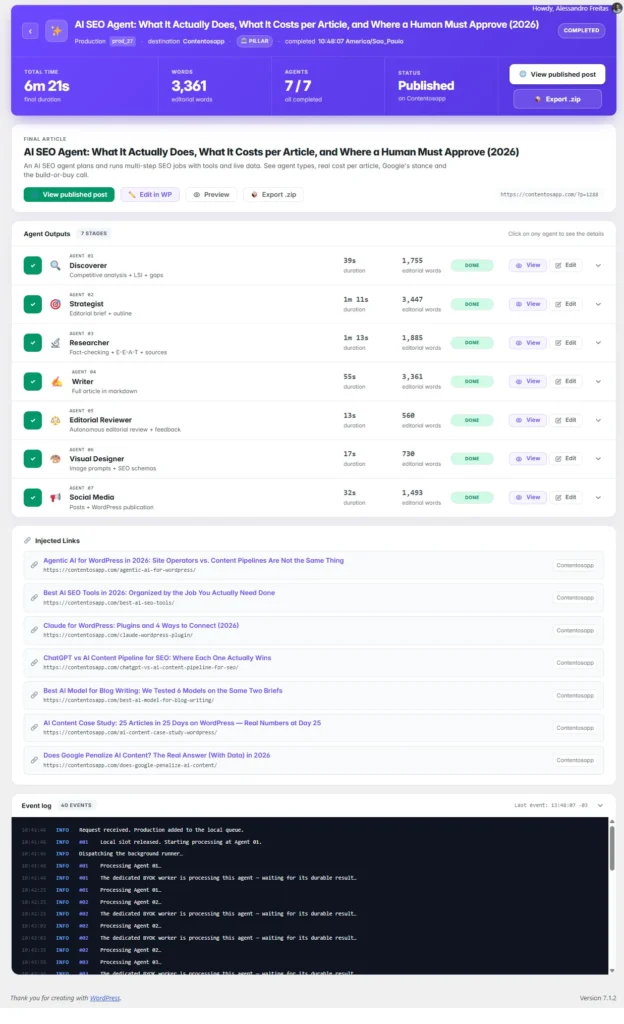Expand the Discoverer agent row chevron
The image size is (624, 1024).
[598, 266]
